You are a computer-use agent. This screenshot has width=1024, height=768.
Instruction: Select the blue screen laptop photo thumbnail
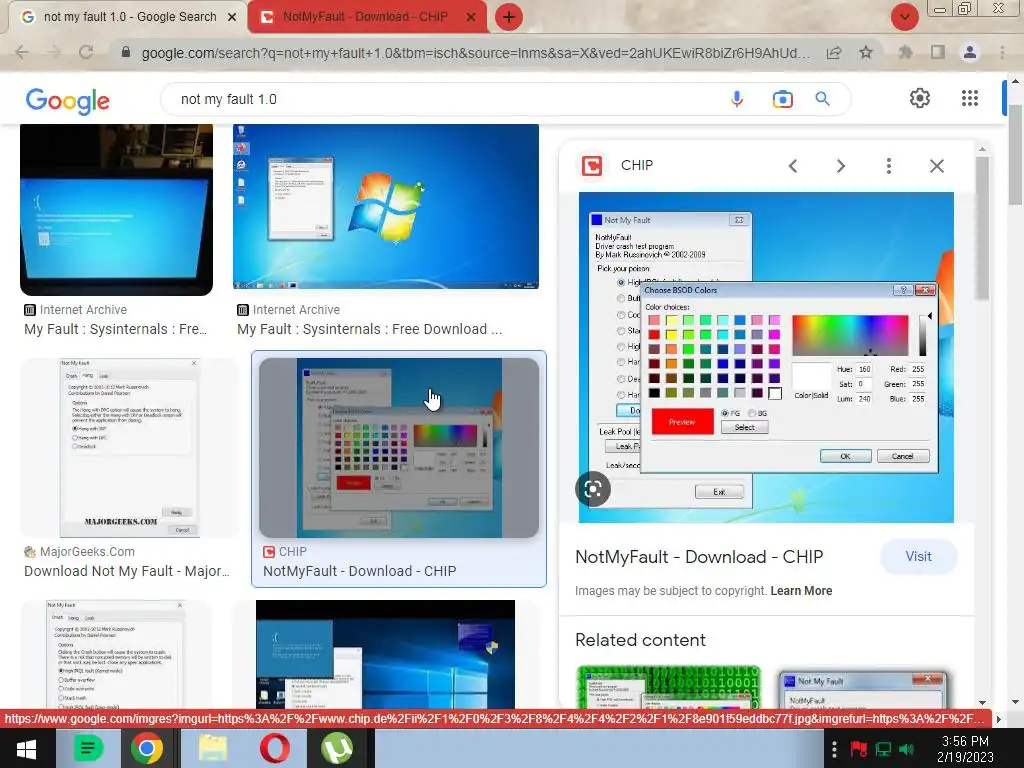coord(116,210)
